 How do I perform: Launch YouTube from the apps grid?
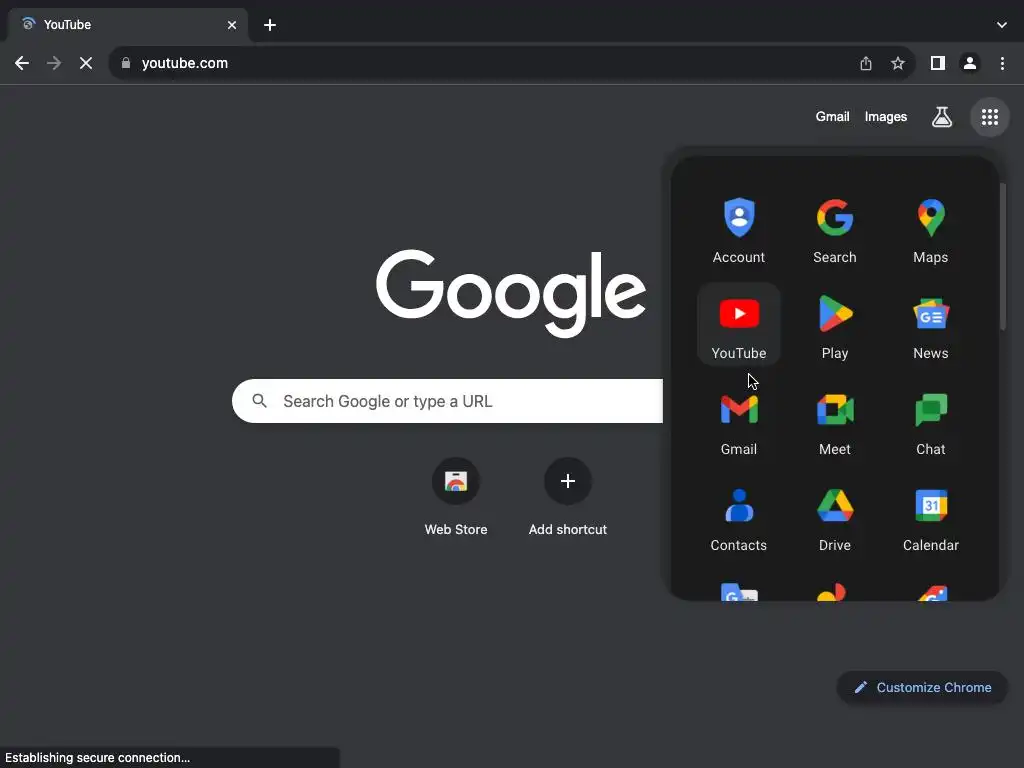click(x=739, y=325)
